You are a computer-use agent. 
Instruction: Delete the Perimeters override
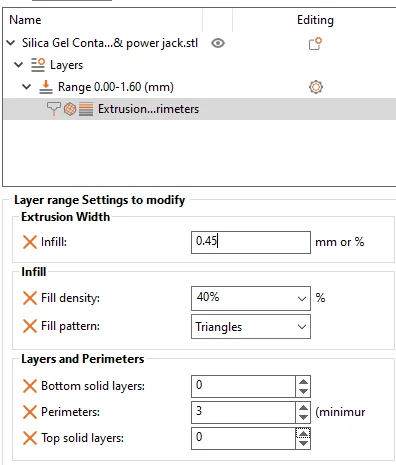coord(30,412)
